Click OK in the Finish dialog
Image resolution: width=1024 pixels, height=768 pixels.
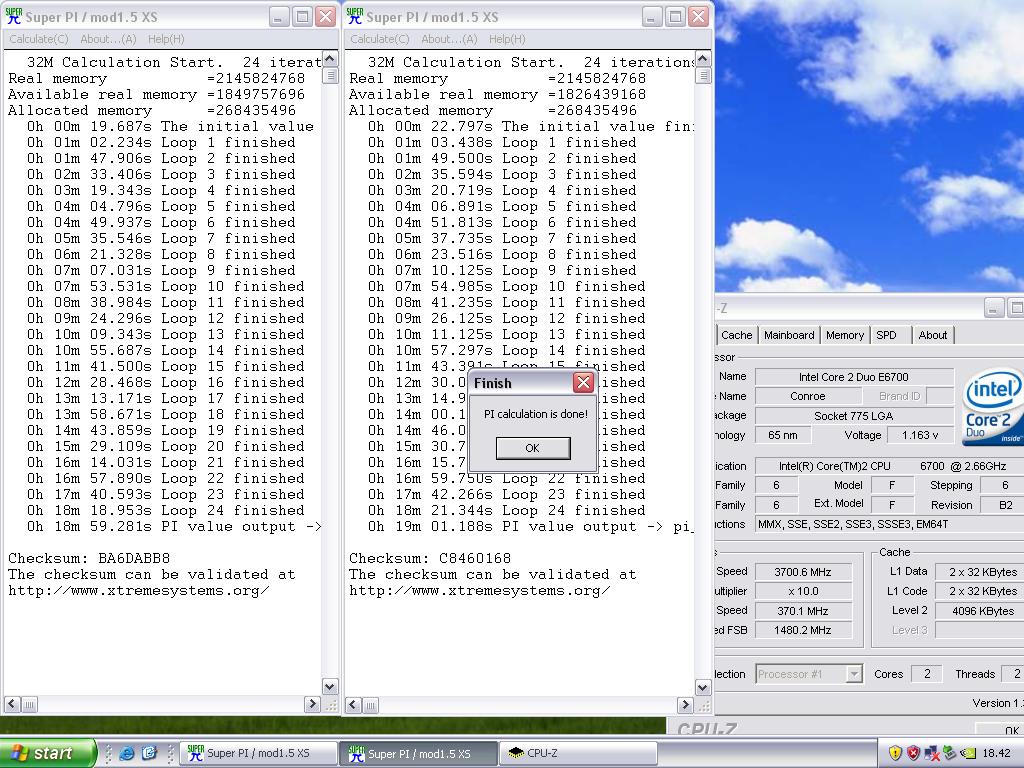[533, 448]
